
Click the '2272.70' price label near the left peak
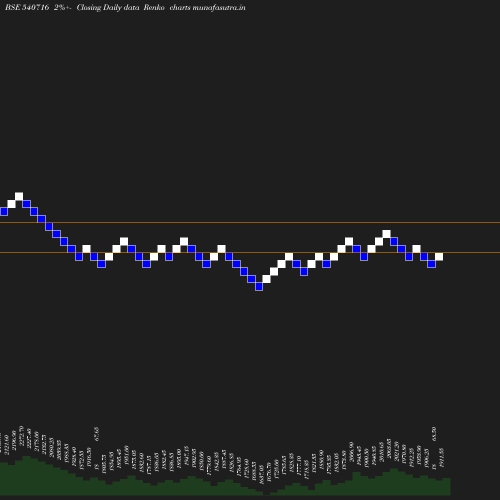pyautogui.click(x=22, y=436)
